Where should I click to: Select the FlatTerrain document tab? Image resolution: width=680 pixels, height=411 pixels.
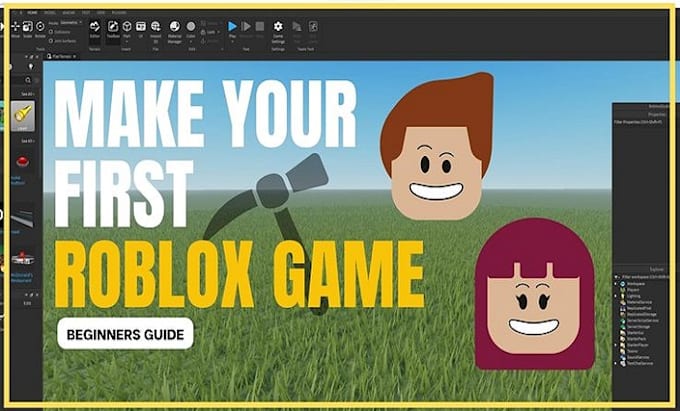[x=61, y=56]
